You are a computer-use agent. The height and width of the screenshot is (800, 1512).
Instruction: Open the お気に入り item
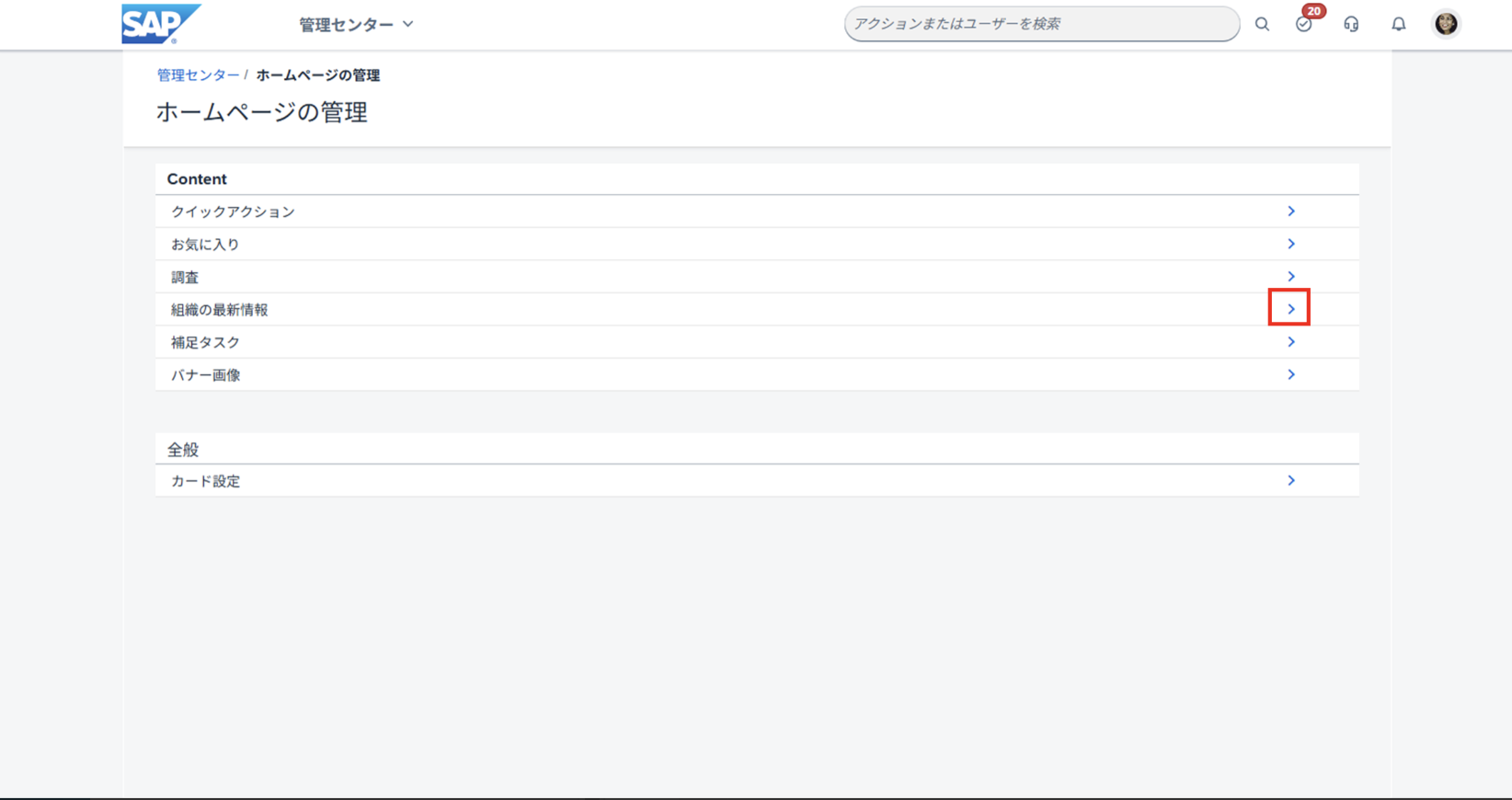coord(205,245)
